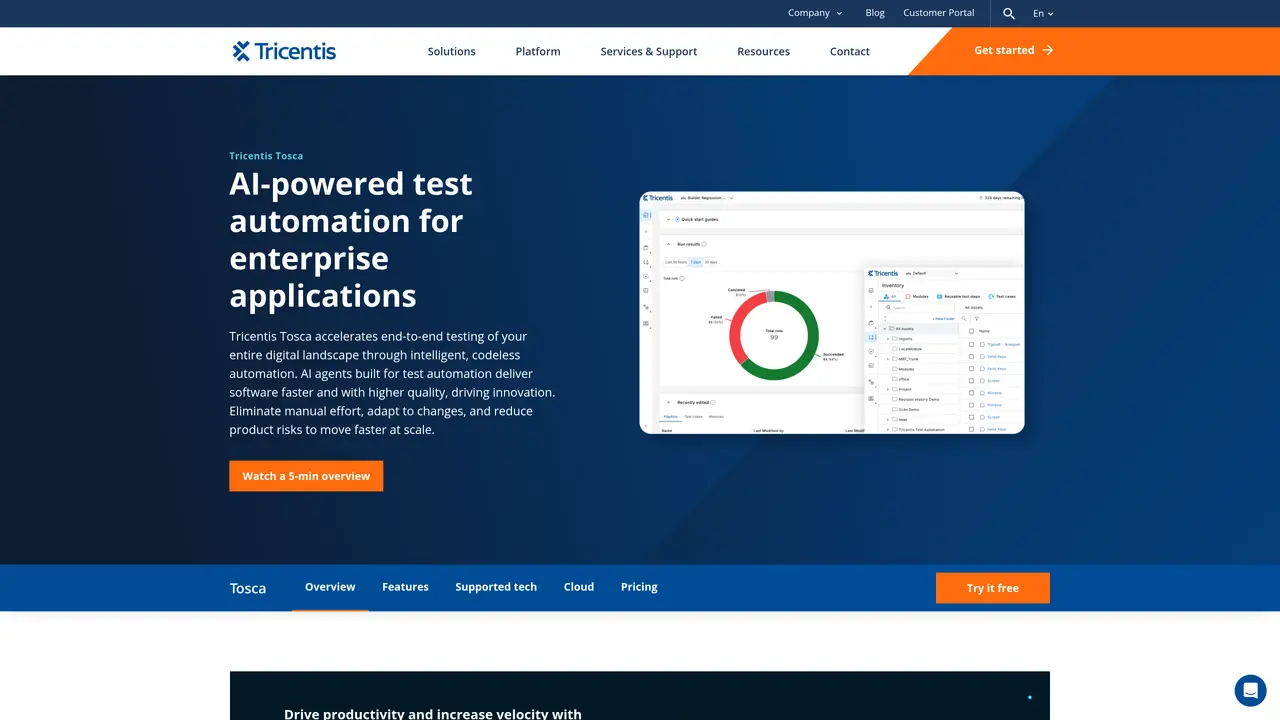
Task: Click the arrow icon next to Get started
Action: click(1048, 50)
